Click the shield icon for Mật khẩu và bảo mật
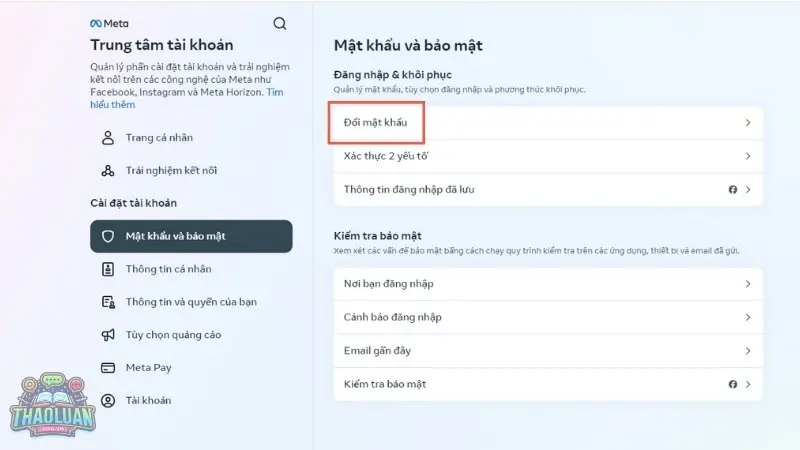The image size is (800, 450). 108,236
